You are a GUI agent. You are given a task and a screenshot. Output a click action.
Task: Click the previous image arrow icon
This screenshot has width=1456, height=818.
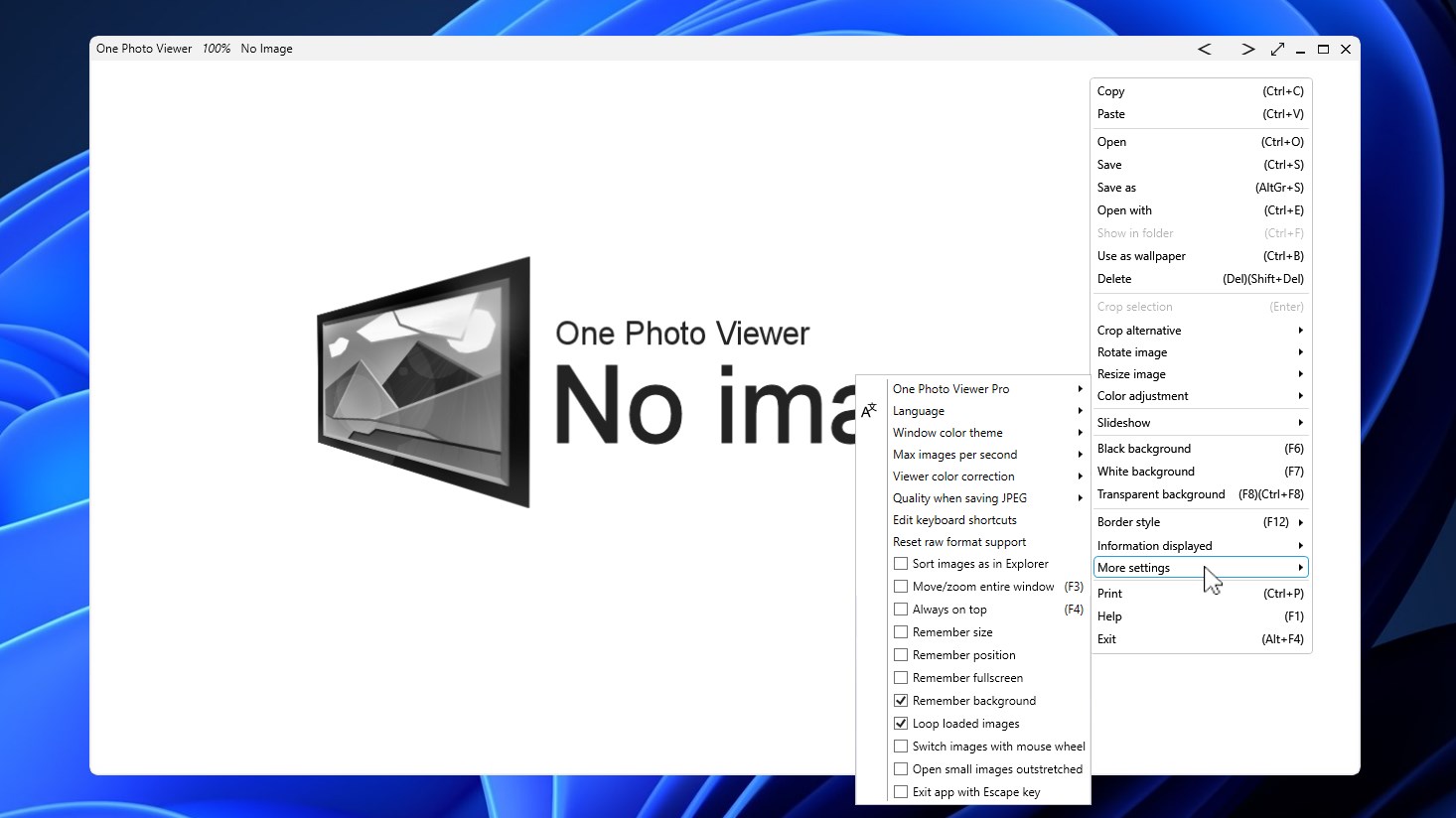(1204, 49)
